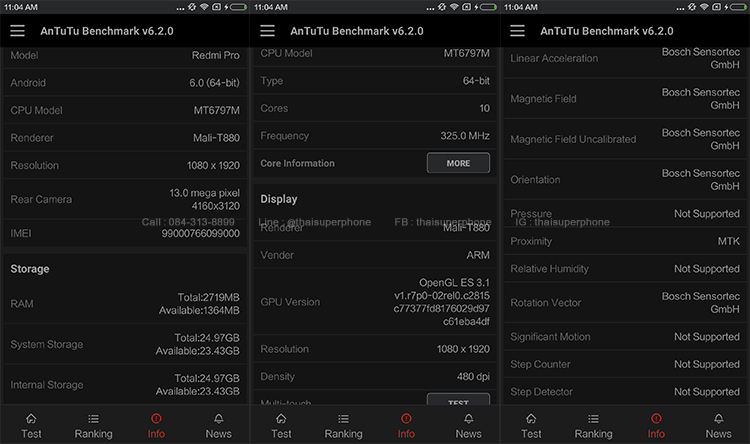Screen dimensions: 750x444
Task: Select the Linear Acceleration sensor row
Action: point(625,58)
